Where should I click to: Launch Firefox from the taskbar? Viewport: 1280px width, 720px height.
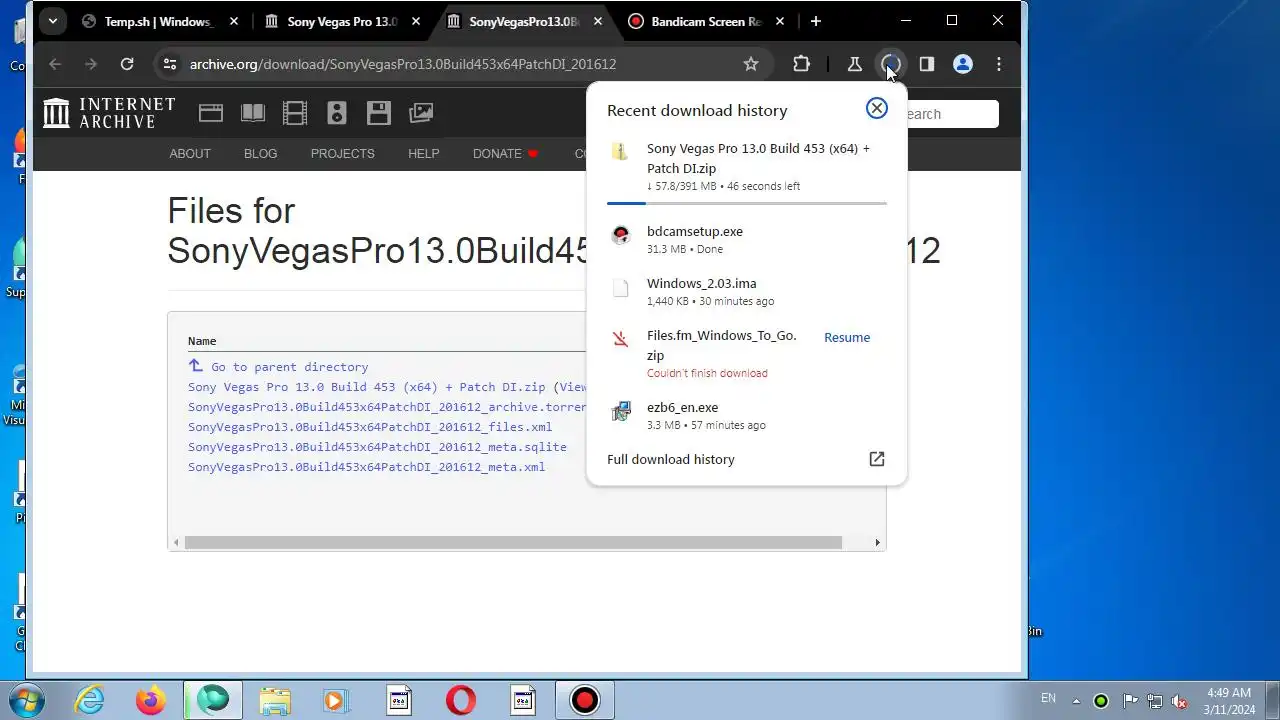[x=151, y=700]
